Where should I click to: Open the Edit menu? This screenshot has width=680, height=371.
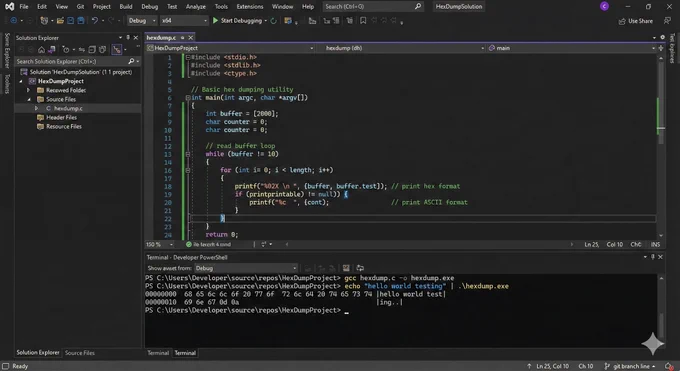(x=42, y=7)
